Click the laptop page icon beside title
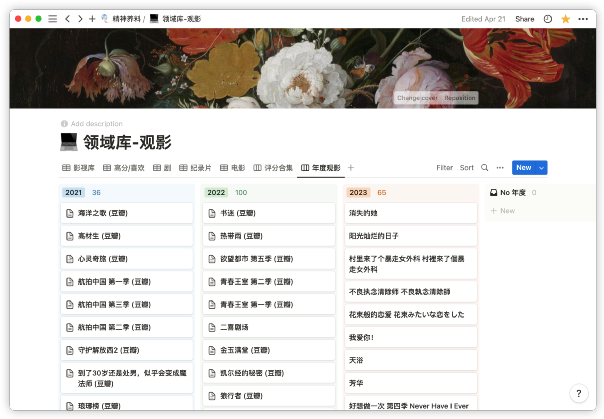This screenshot has width=604, height=419. click(69, 142)
